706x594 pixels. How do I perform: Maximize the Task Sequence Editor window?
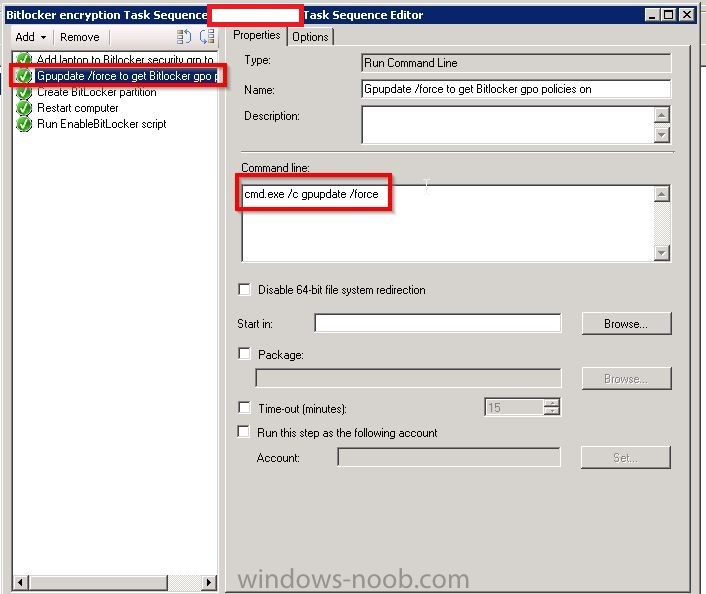coord(669,15)
